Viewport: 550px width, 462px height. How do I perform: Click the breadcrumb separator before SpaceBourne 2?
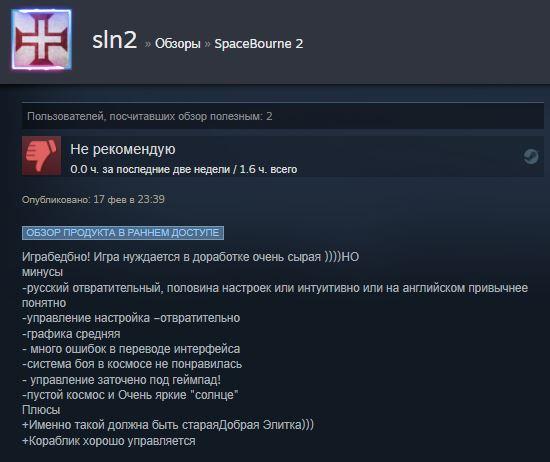coord(207,44)
